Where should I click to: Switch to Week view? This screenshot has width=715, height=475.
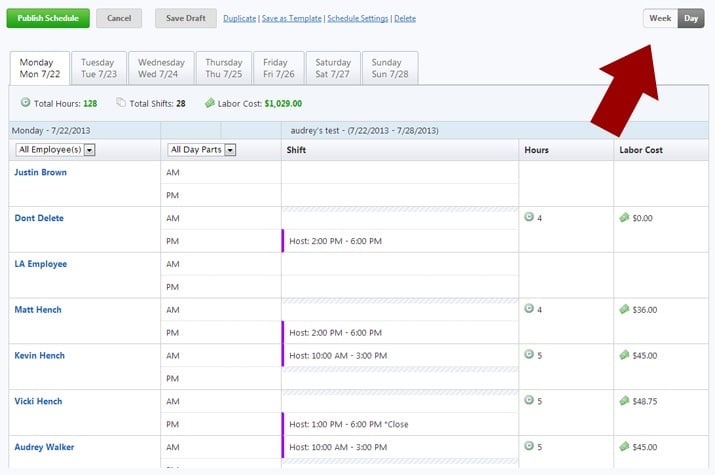(660, 18)
